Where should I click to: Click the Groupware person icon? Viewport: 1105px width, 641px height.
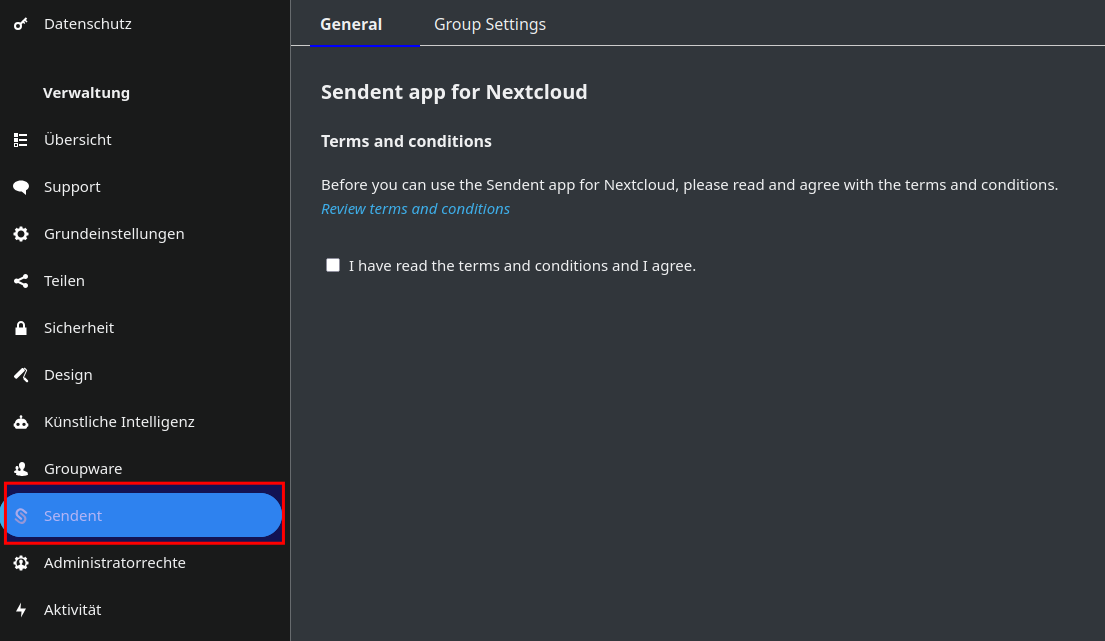coord(21,469)
